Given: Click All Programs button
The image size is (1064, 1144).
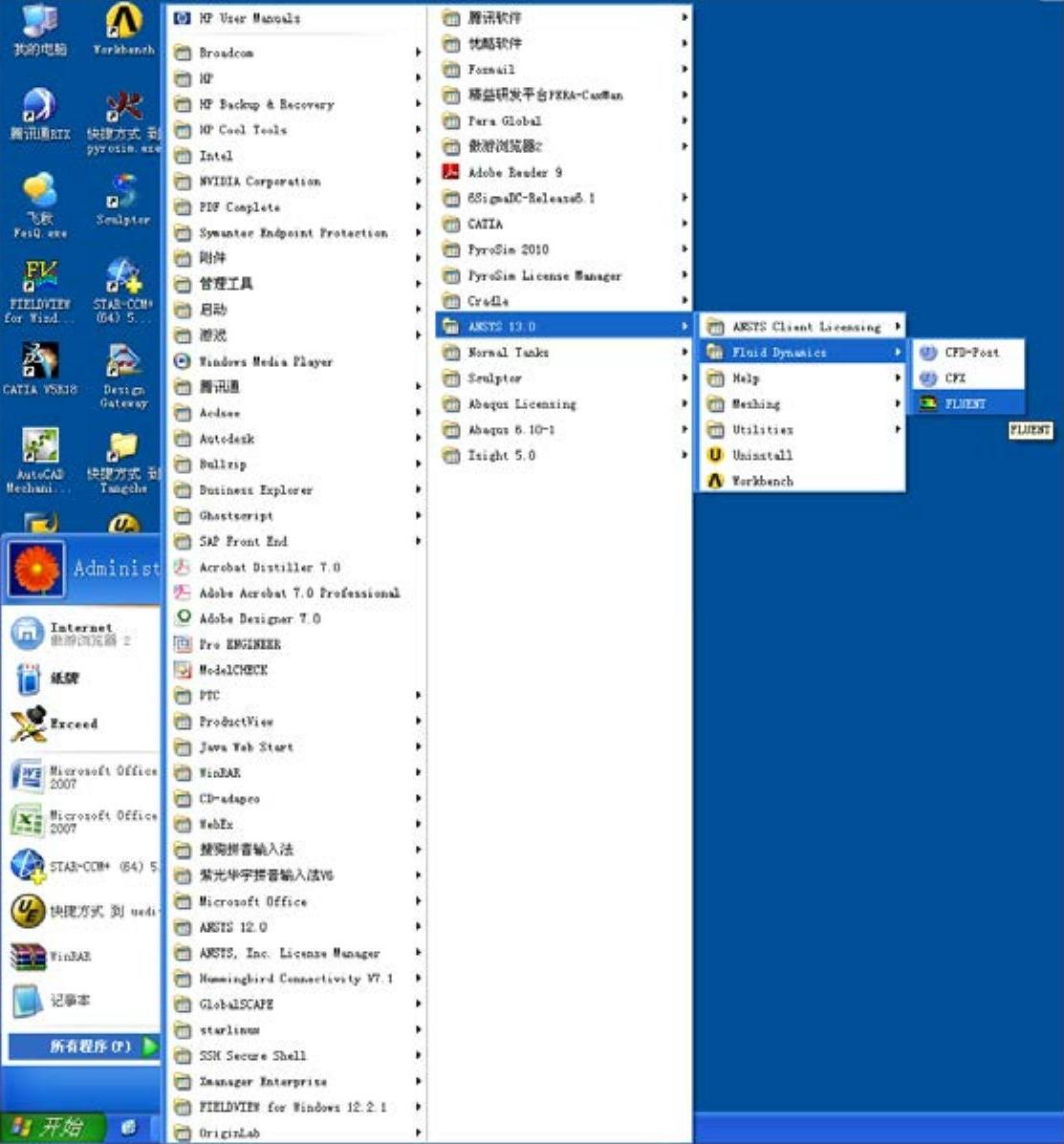Looking at the screenshot, I should click(x=83, y=1047).
